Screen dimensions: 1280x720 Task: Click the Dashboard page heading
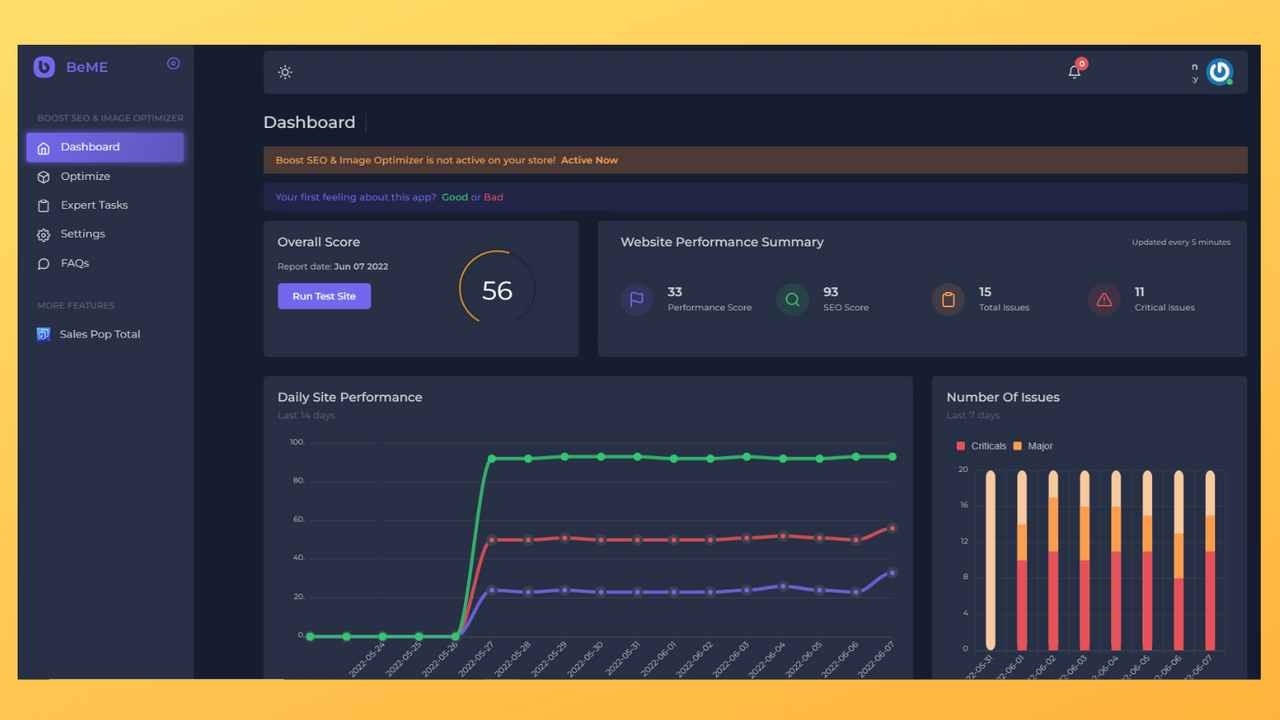click(x=309, y=122)
